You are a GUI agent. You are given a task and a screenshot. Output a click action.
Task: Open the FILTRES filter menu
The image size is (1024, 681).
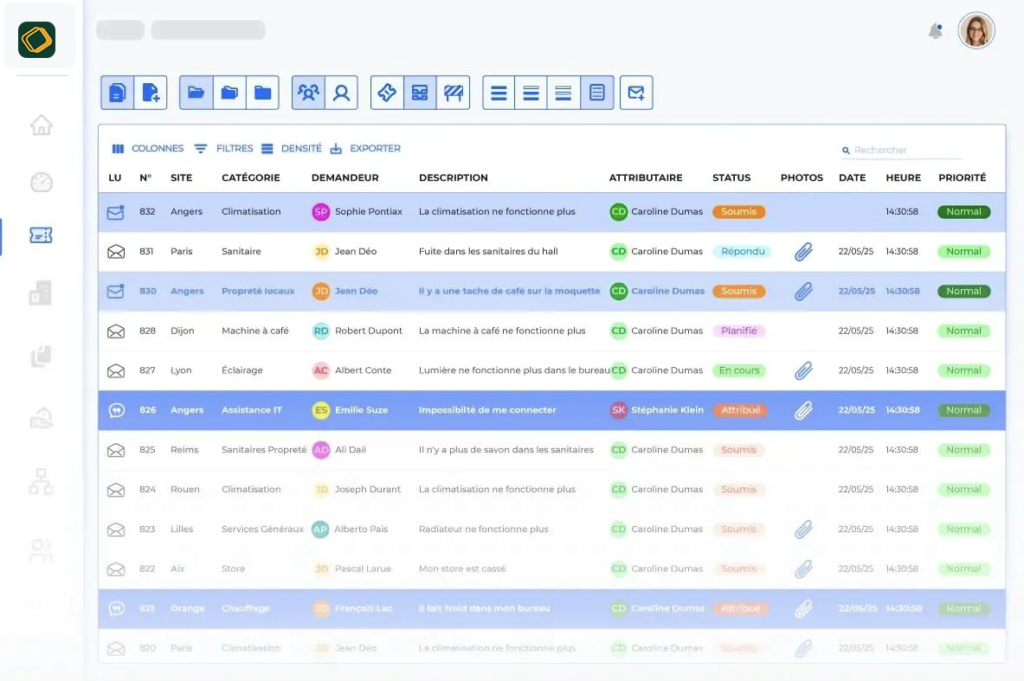[224, 149]
